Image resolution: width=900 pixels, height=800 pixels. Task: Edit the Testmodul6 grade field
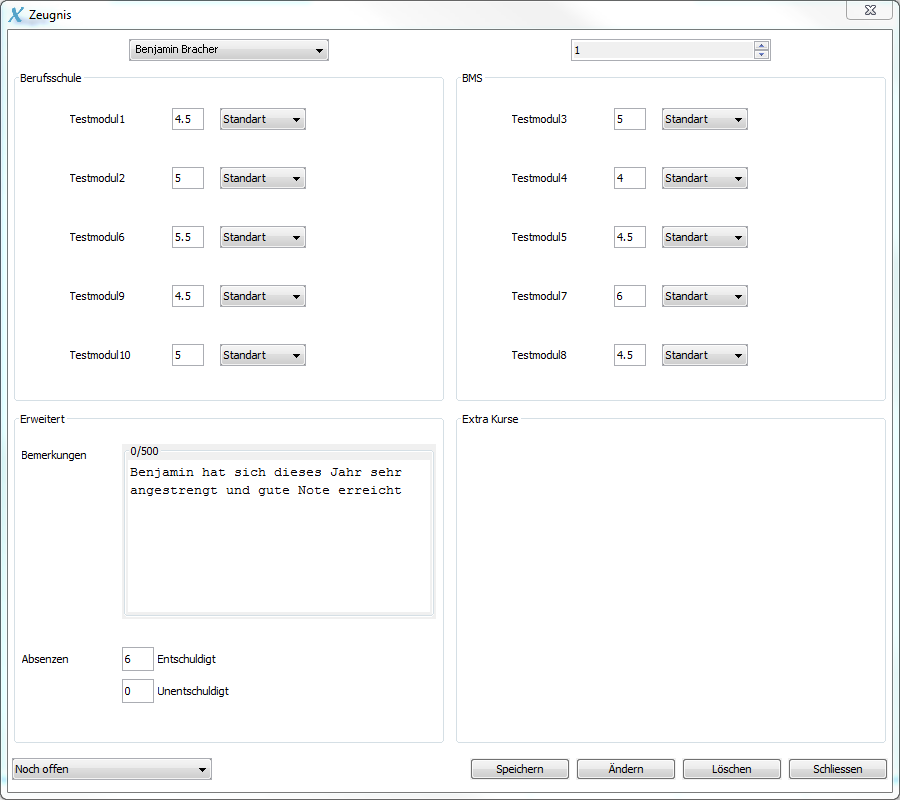(188, 237)
